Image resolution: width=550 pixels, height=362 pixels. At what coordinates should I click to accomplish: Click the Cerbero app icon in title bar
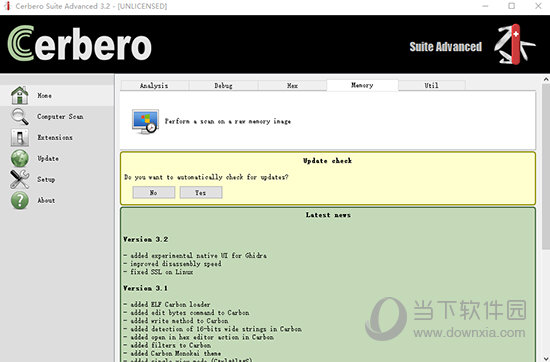pos(7,6)
